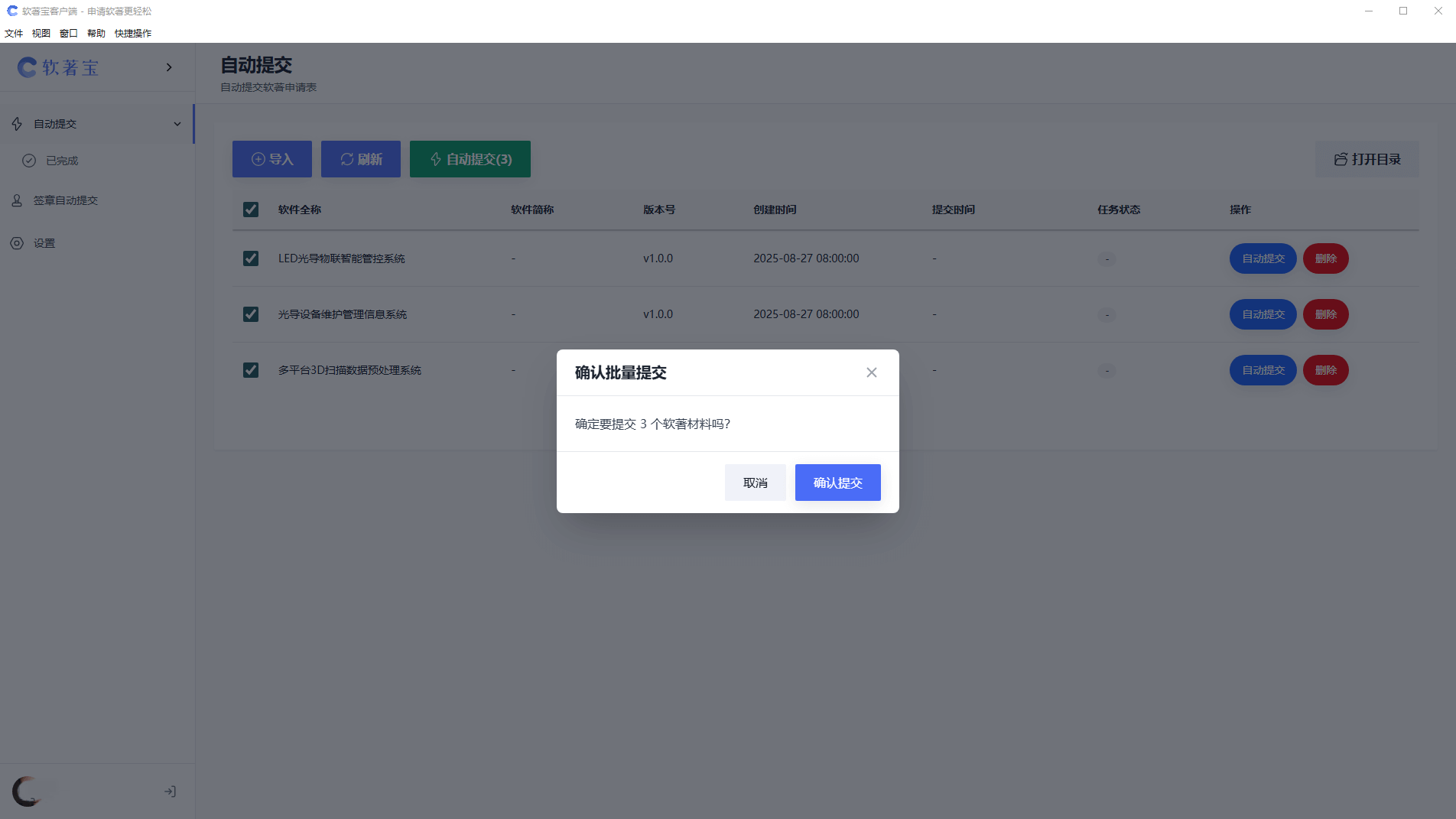
Task: Click 取消 to cancel the submission
Action: click(x=755, y=483)
